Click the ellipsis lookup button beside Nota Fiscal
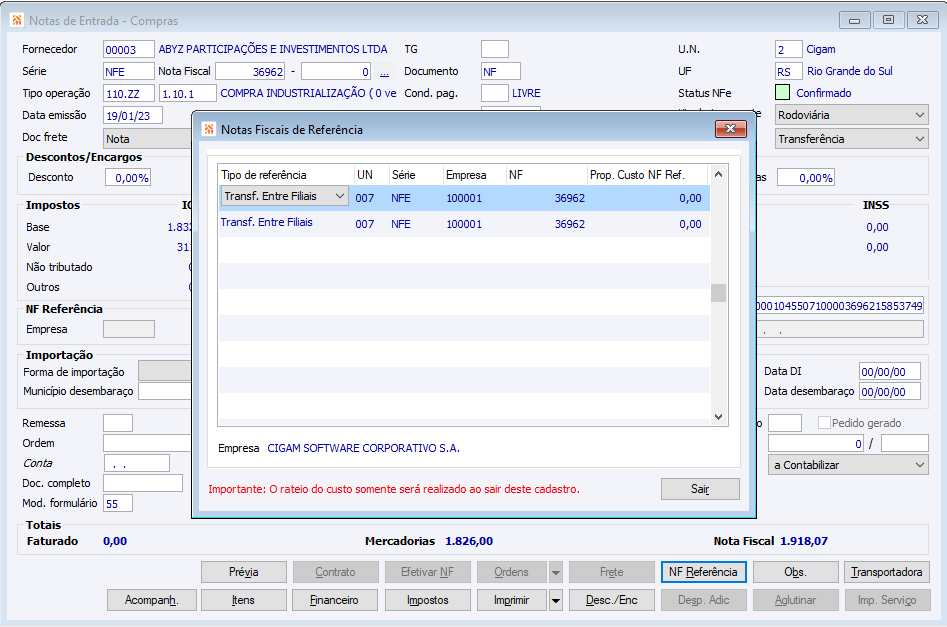947x627 pixels. coord(384,72)
